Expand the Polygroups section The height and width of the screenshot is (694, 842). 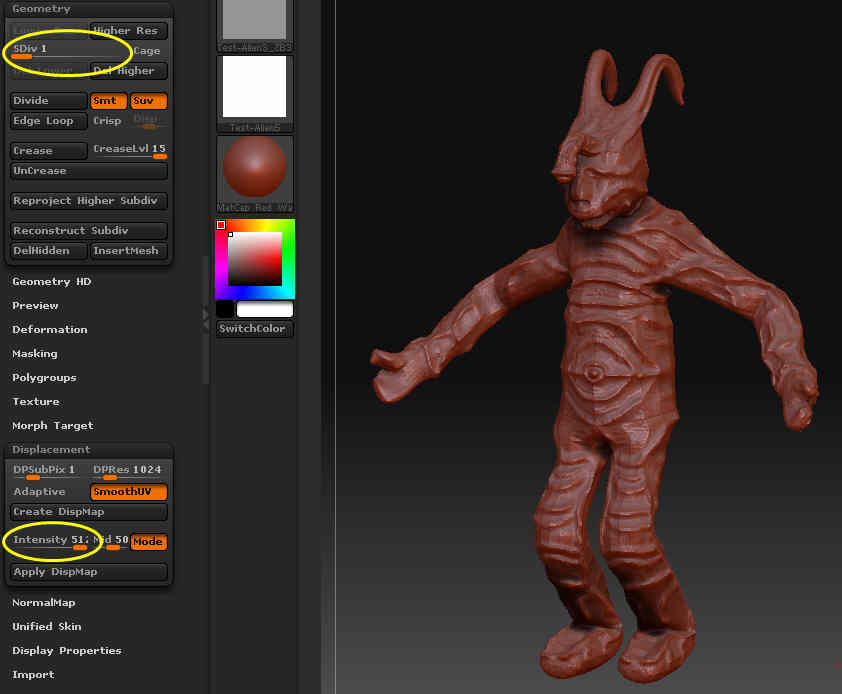[44, 378]
